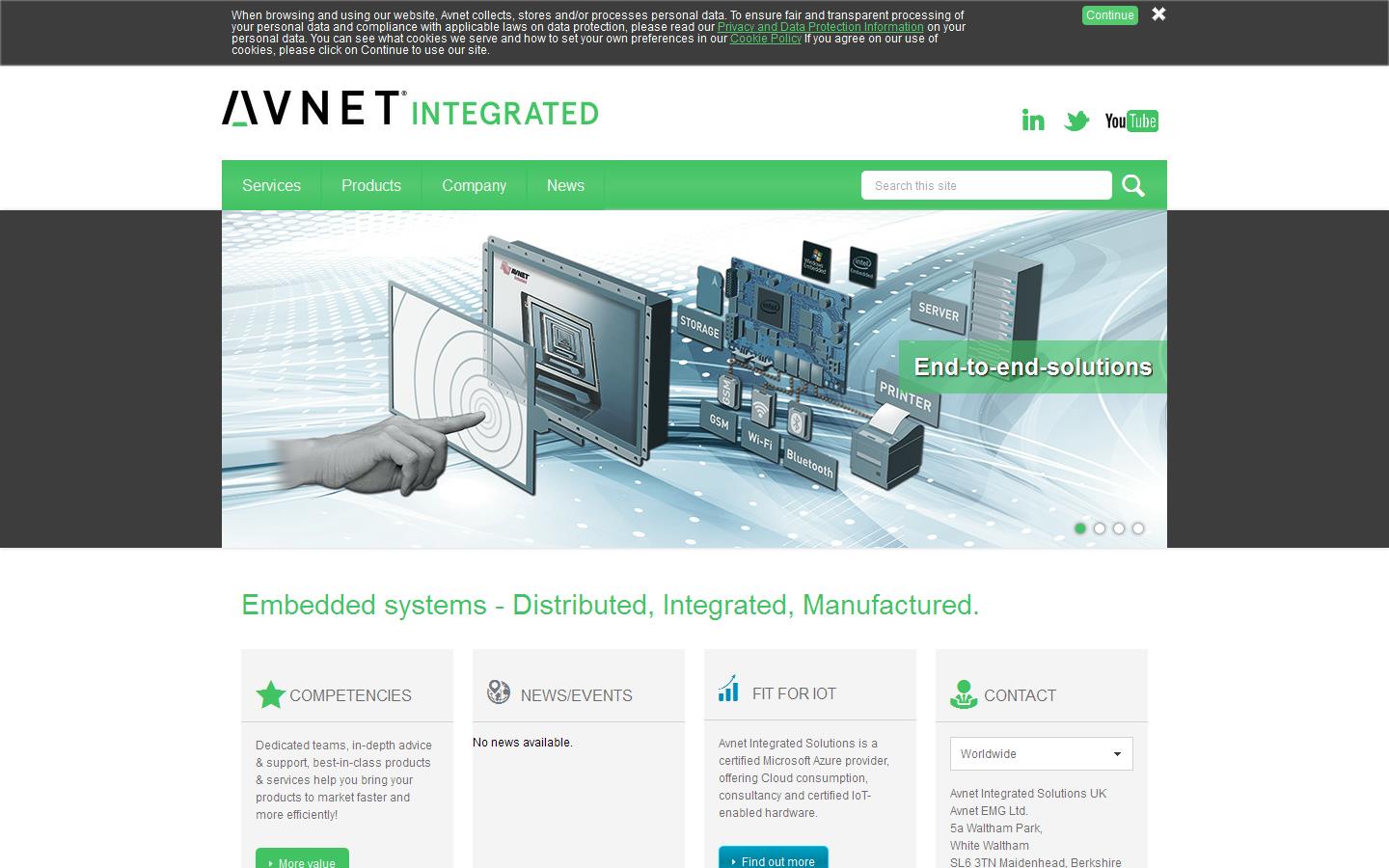Activate the second slider navigation dot
The height and width of the screenshot is (868, 1389).
point(1100,529)
